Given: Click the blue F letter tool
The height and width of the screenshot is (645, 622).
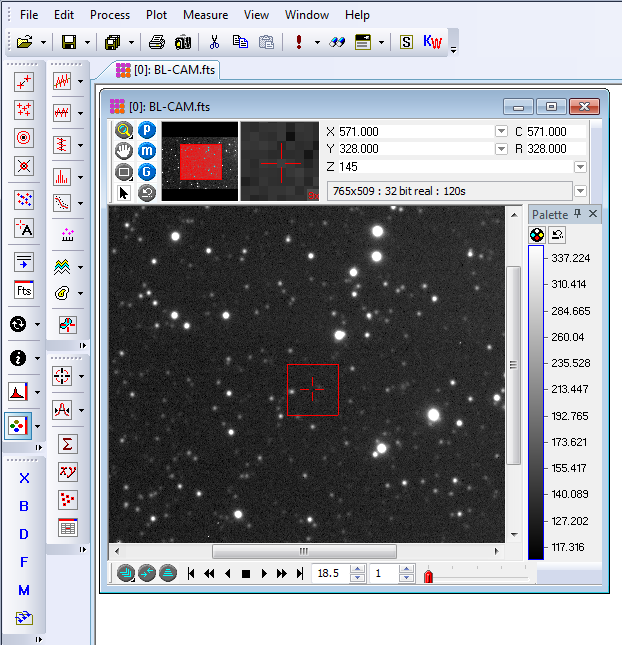Looking at the screenshot, I should tap(24, 562).
